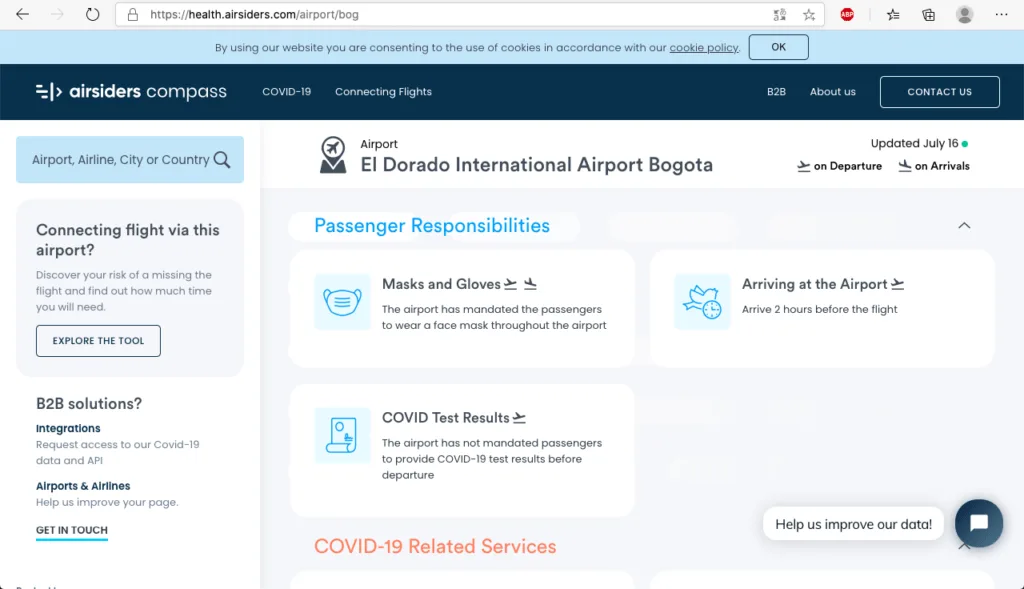Image resolution: width=1024 pixels, height=589 pixels.
Task: Collapse the Passenger Responsibilities section
Action: tap(964, 226)
